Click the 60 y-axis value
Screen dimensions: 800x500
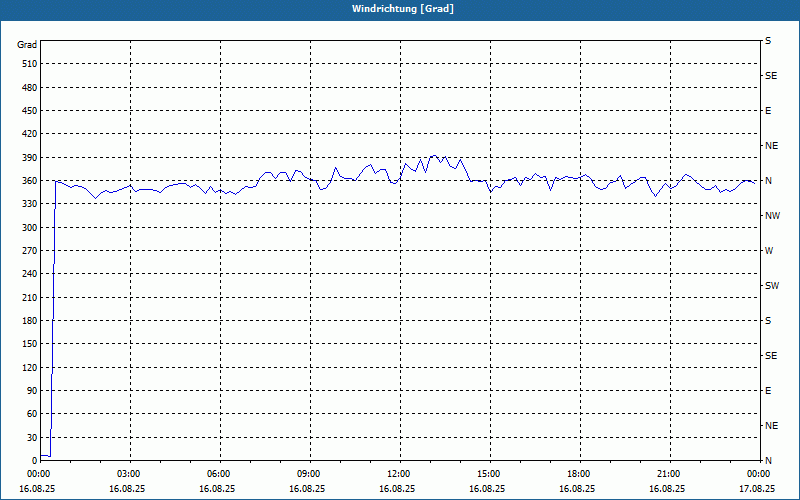[x=33, y=414]
